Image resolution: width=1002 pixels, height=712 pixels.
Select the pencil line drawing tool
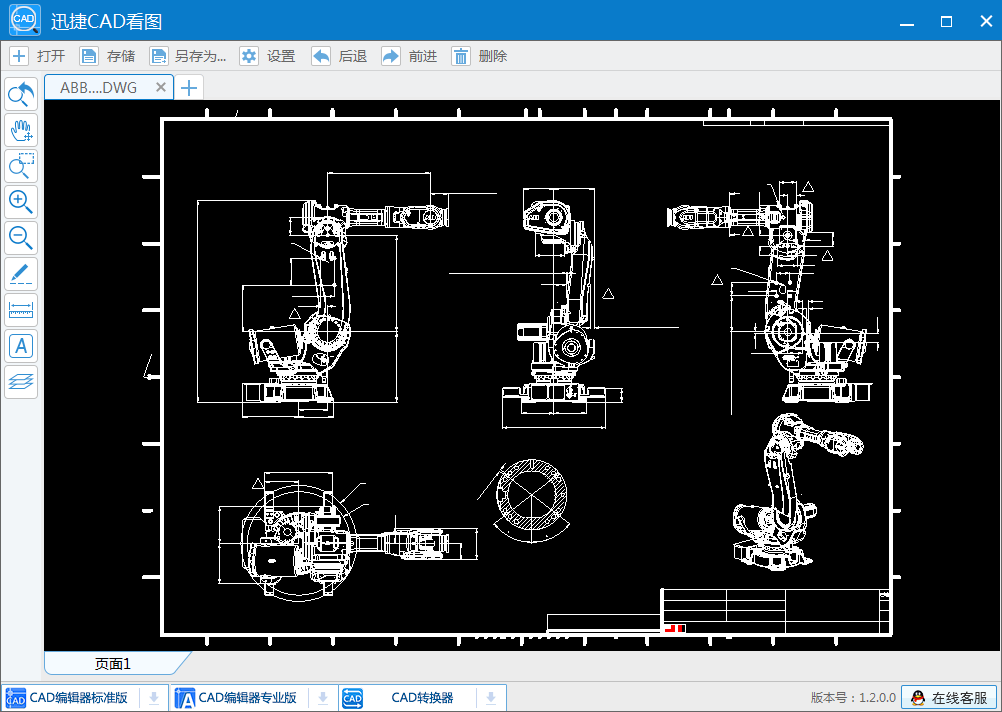coord(21,274)
